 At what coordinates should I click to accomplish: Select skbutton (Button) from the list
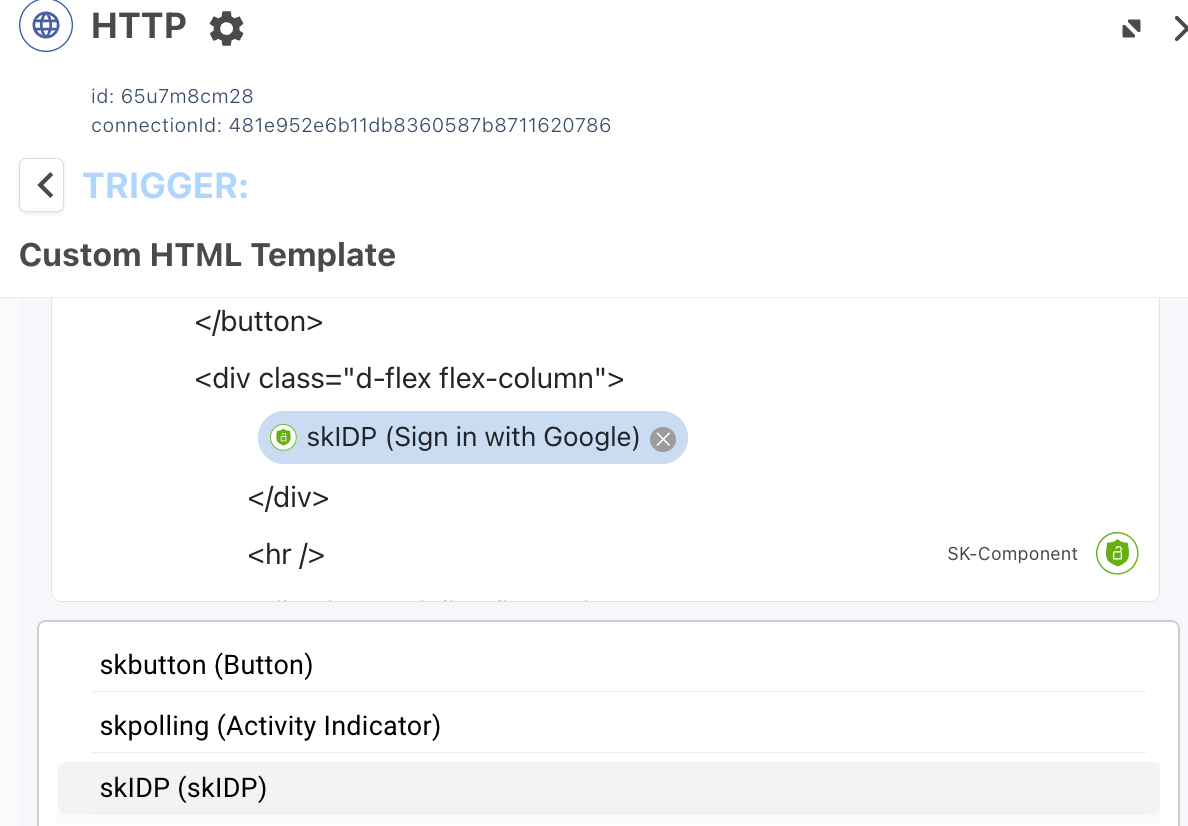click(206, 665)
